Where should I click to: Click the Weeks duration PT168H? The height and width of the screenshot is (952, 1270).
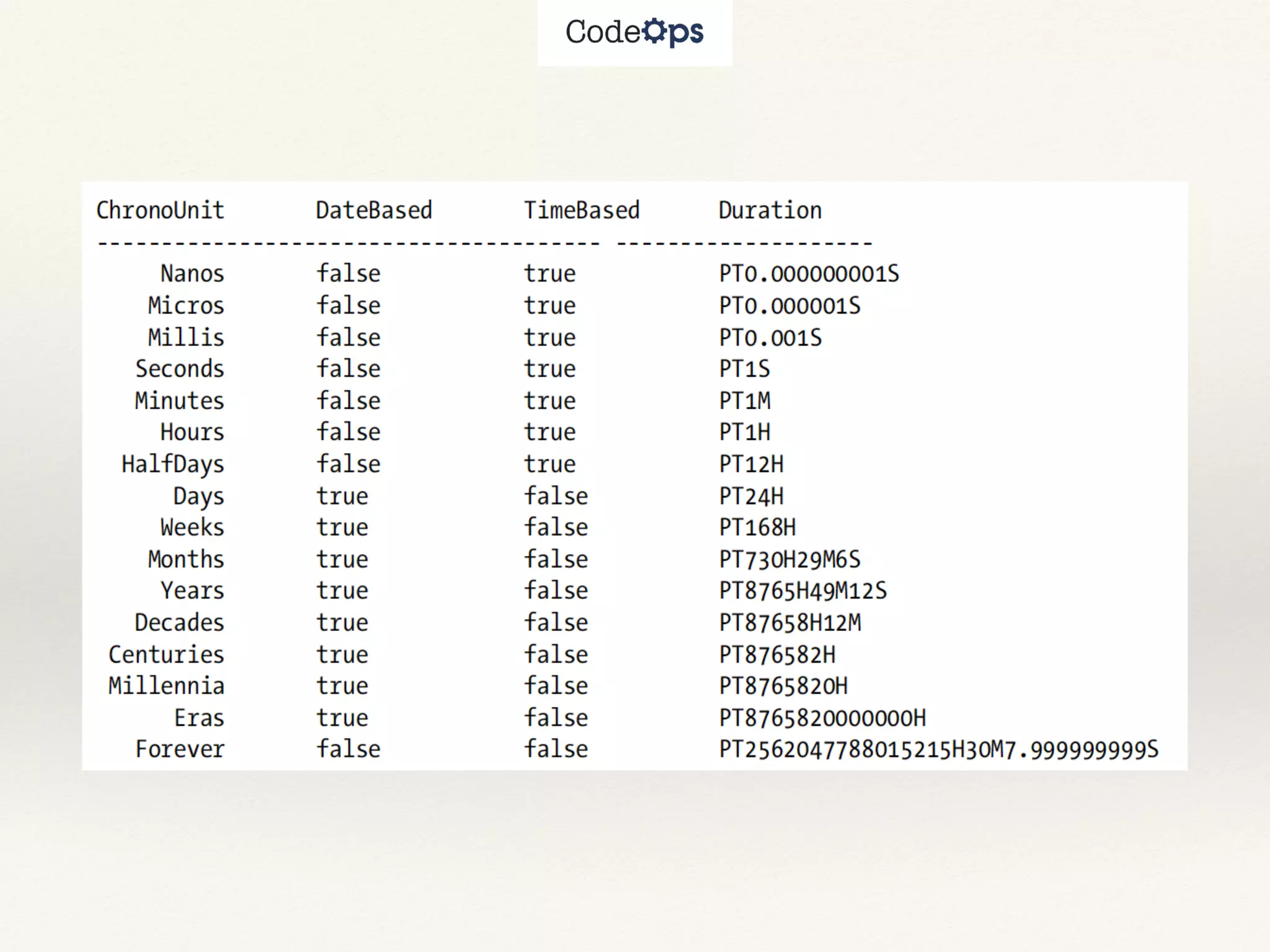(757, 528)
